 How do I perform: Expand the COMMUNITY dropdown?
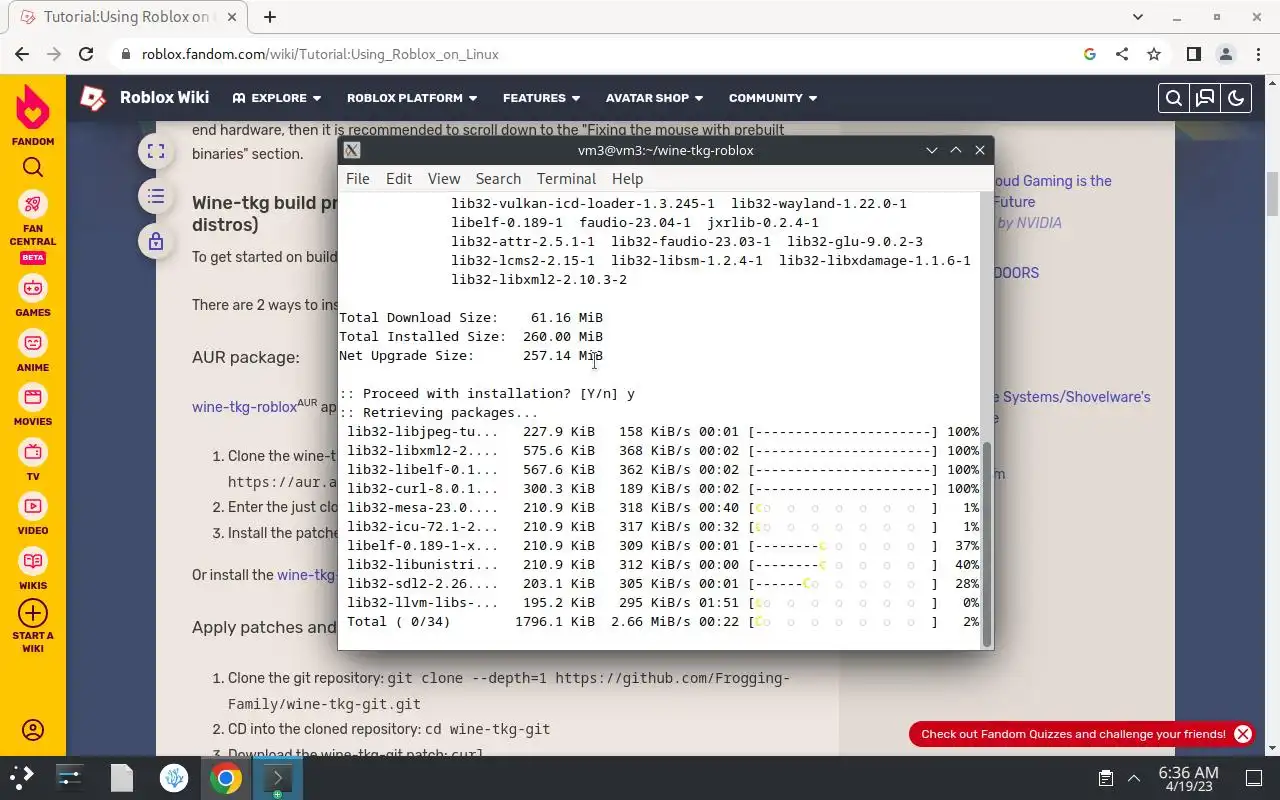click(x=773, y=98)
